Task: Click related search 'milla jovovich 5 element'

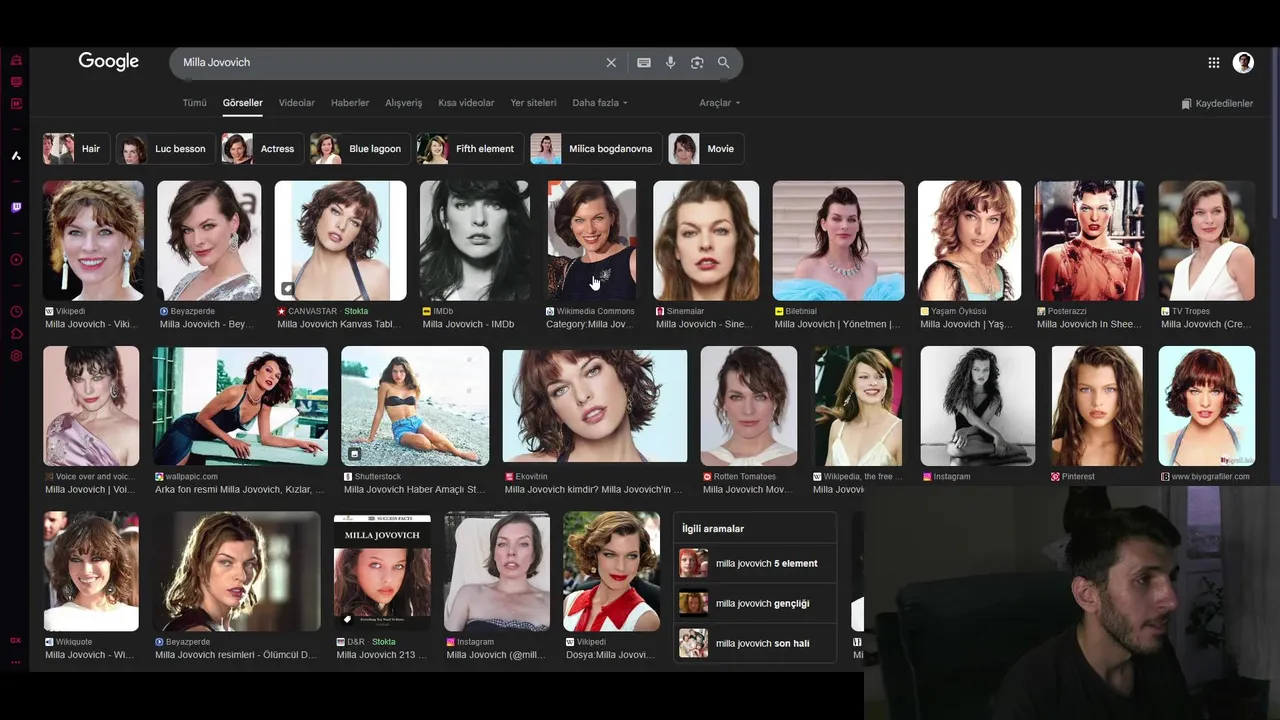Action: point(755,563)
